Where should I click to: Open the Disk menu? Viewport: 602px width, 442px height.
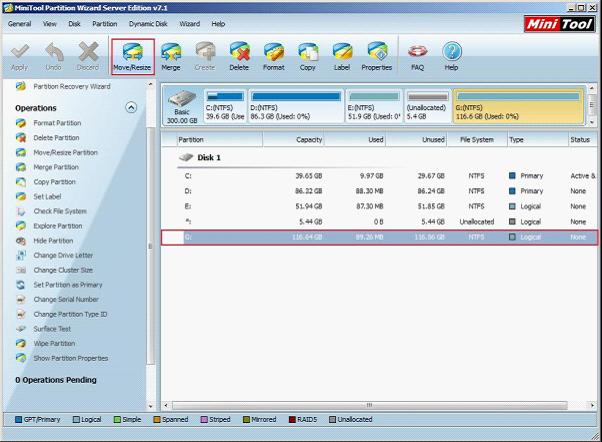click(x=74, y=24)
